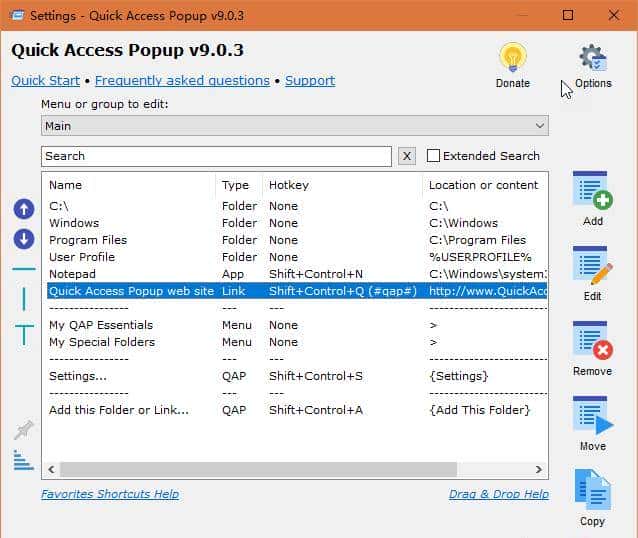Open the Options gear icon
This screenshot has width=638, height=538.
(593, 59)
